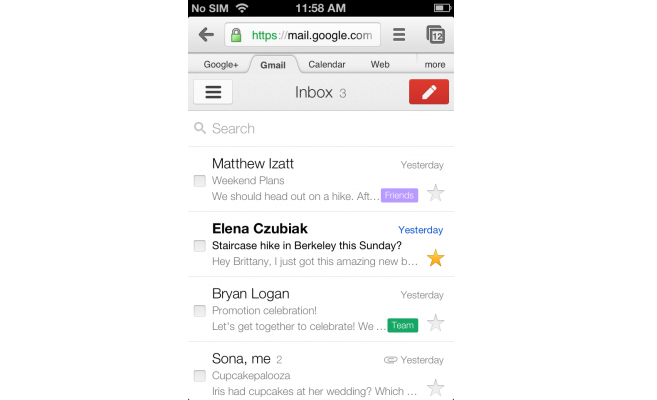Open the Sona, me conversation
The image size is (657, 400).
tap(321, 371)
